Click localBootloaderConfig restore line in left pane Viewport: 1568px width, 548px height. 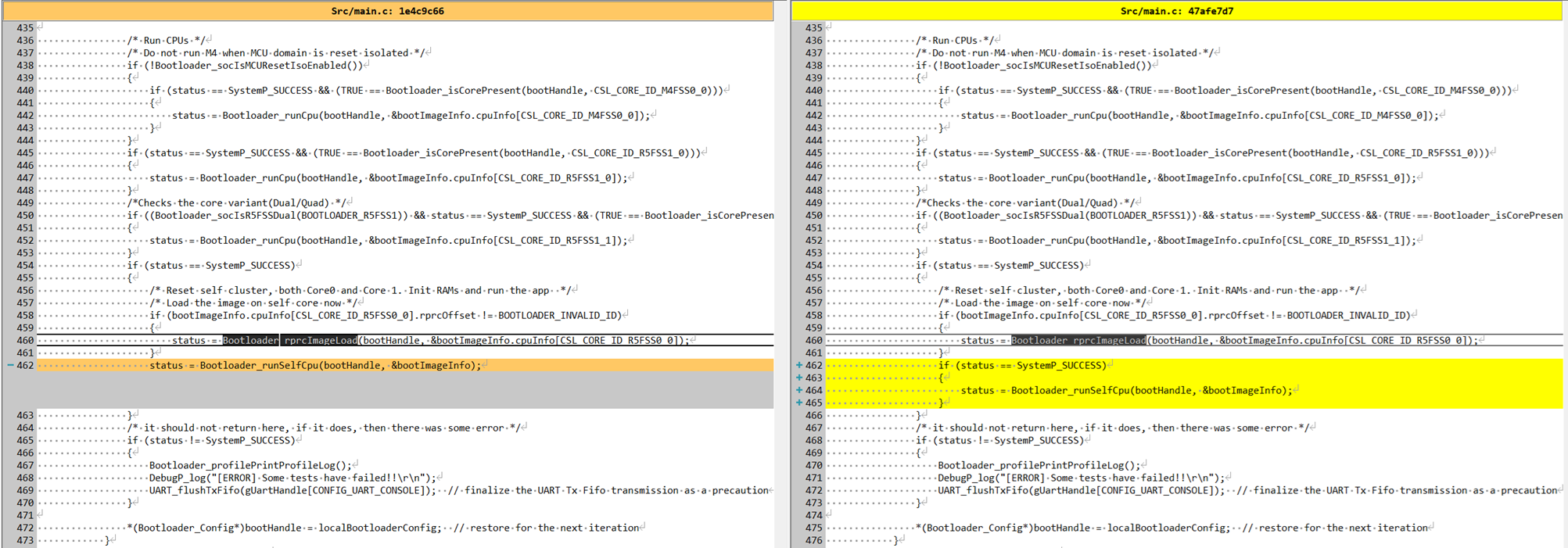point(383,528)
